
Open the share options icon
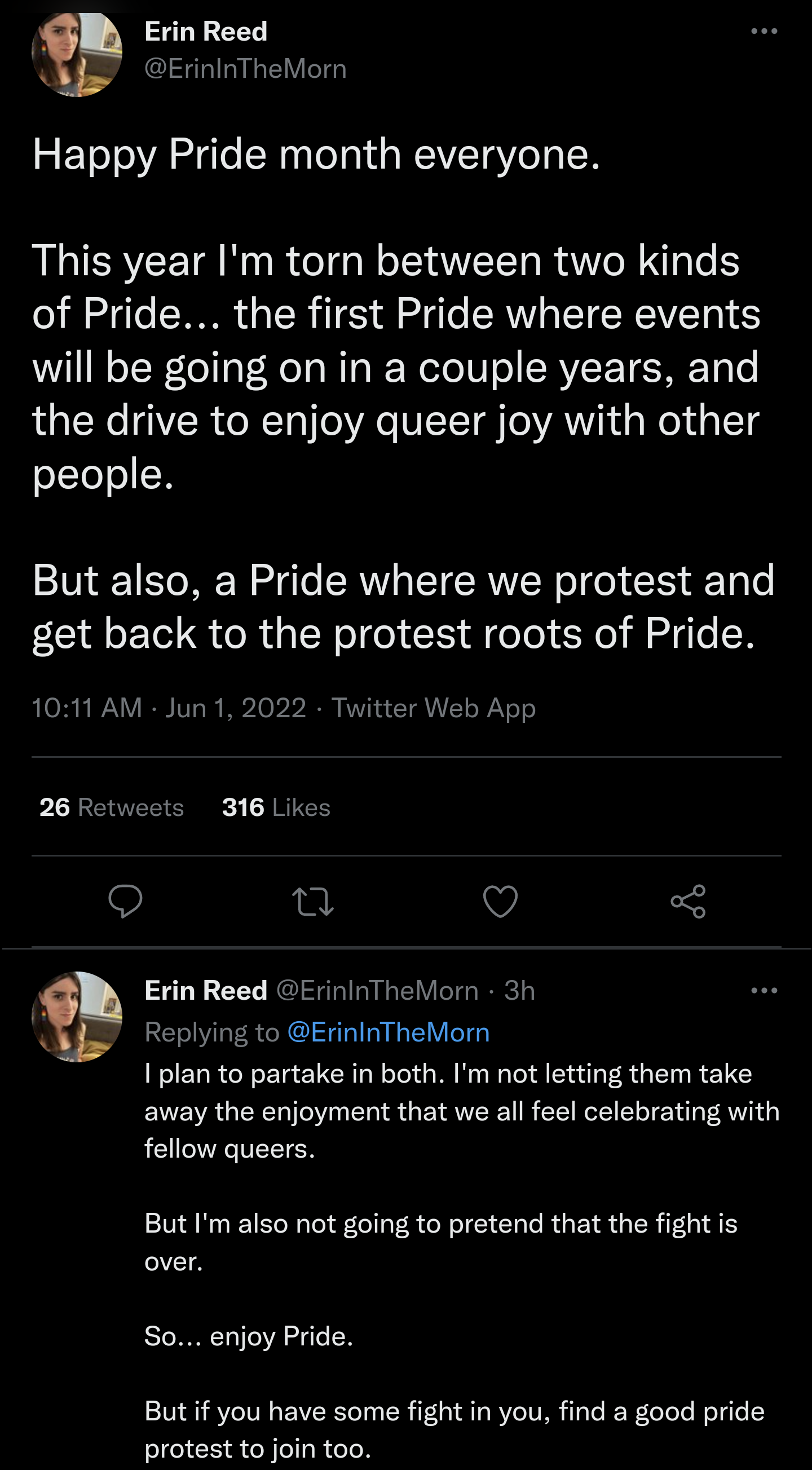coord(688,901)
